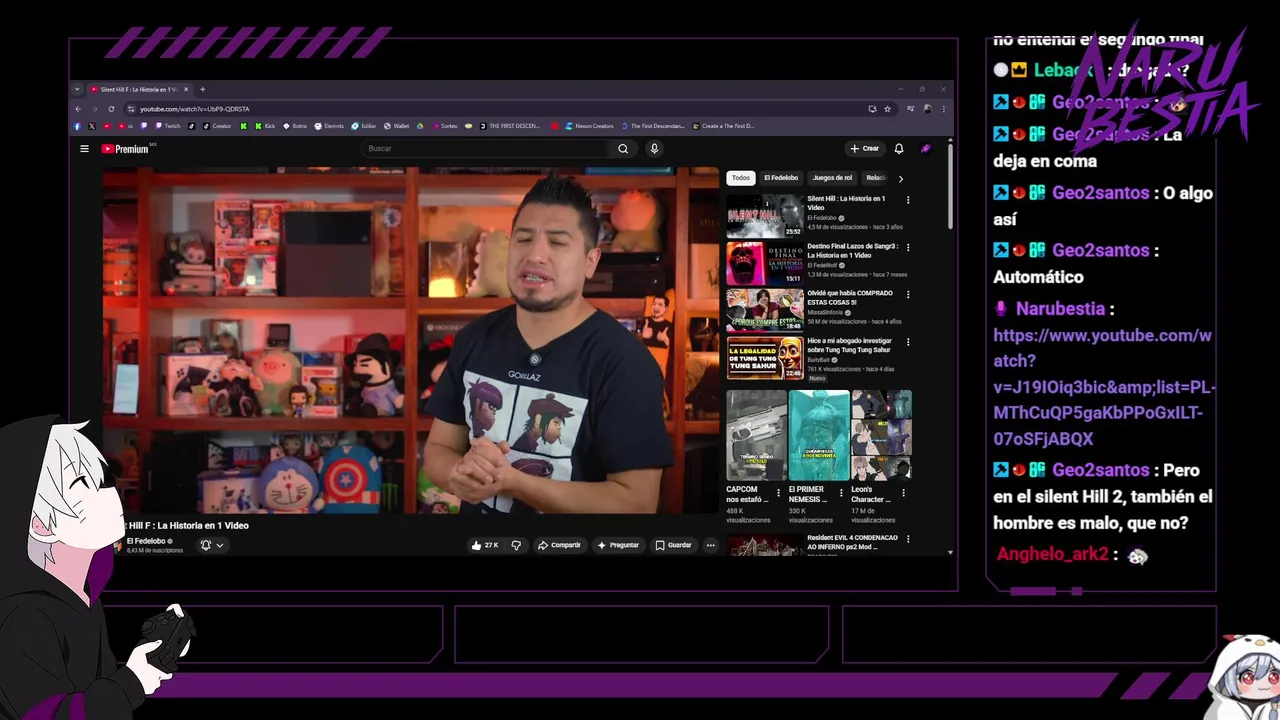This screenshot has width=1280, height=720.
Task: Go to the YouTube Premium home logo
Action: tap(125, 149)
